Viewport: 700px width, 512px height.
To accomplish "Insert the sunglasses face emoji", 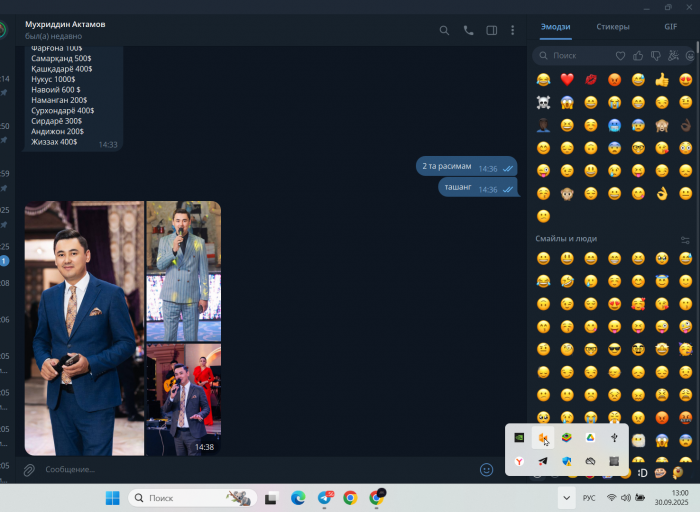I will [x=614, y=349].
